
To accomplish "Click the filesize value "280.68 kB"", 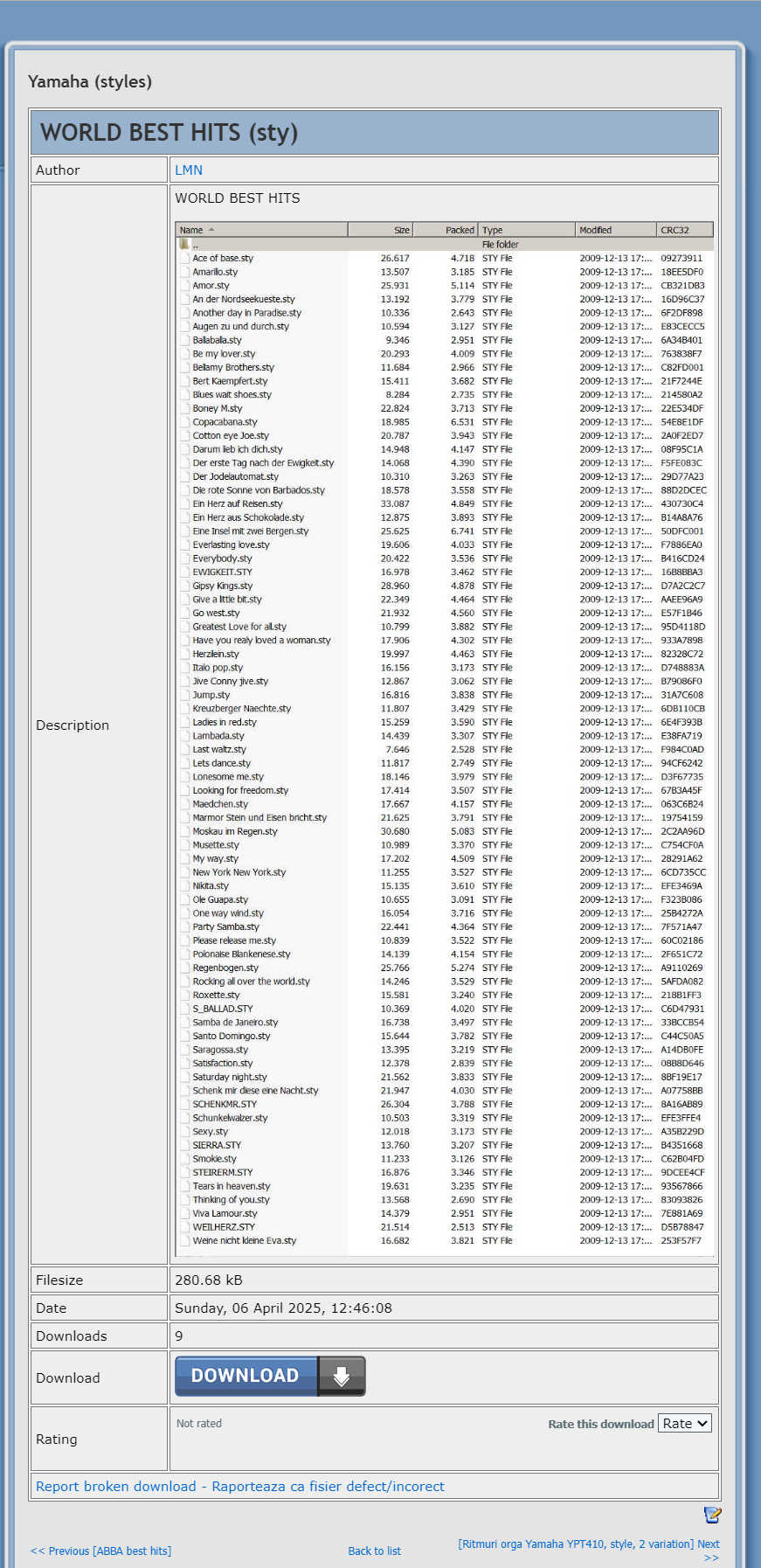I will [209, 1280].
